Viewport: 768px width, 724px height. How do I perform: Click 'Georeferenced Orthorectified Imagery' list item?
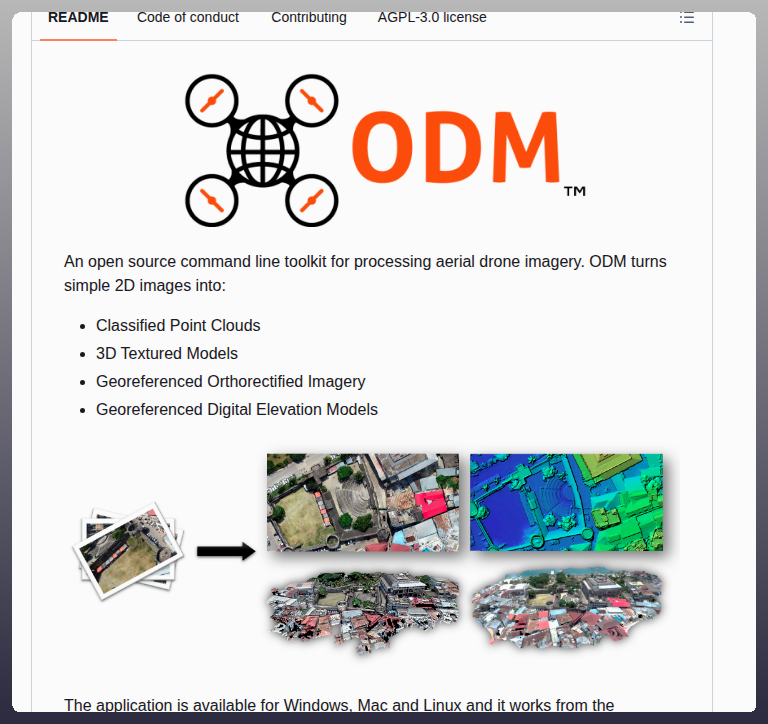coord(230,381)
